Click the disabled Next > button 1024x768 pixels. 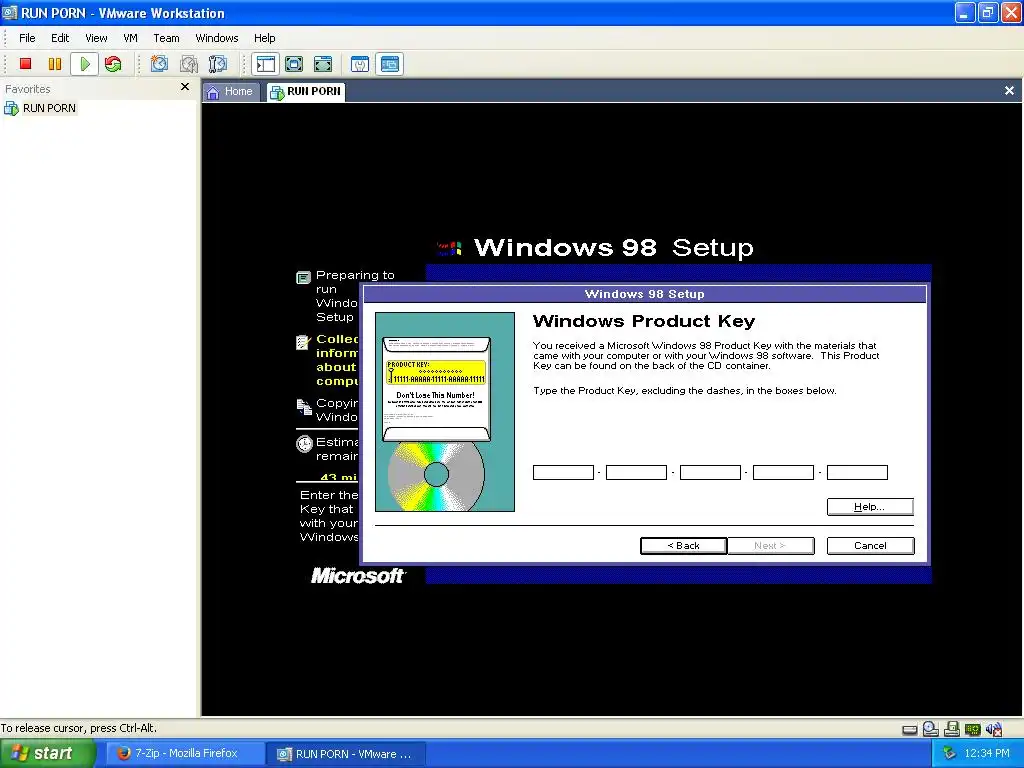coord(771,546)
